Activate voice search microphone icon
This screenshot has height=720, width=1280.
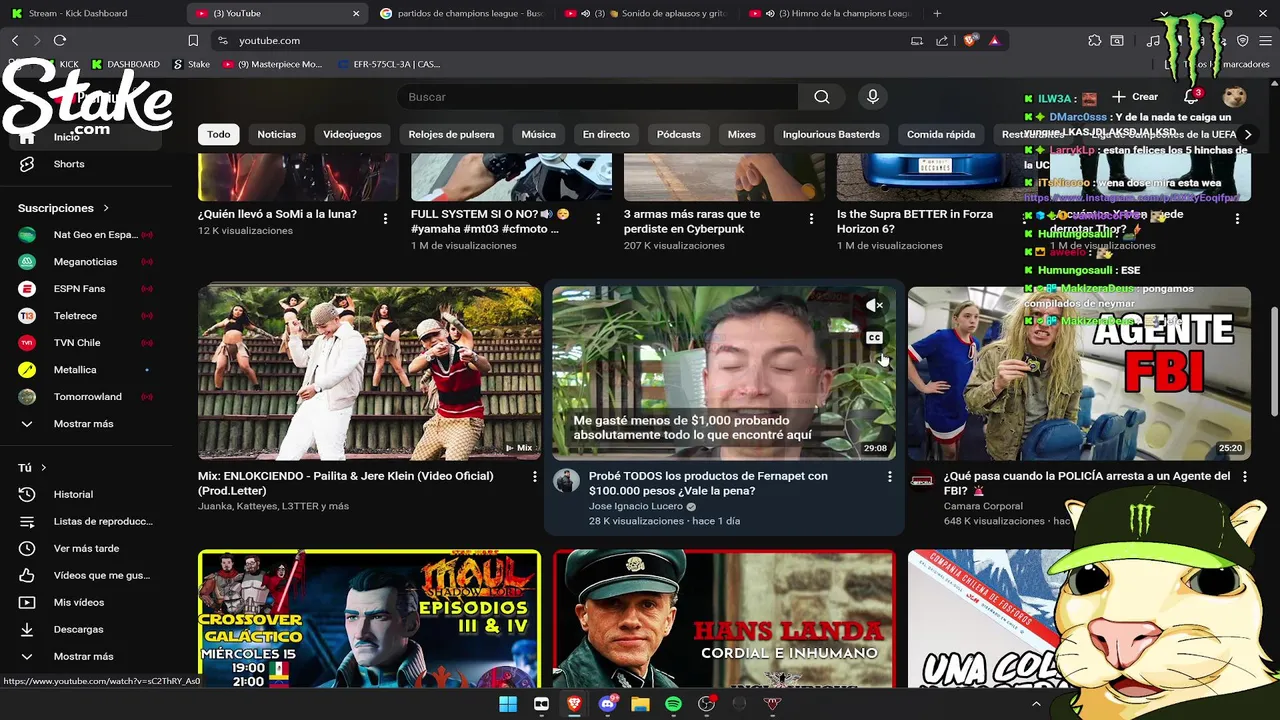873,97
